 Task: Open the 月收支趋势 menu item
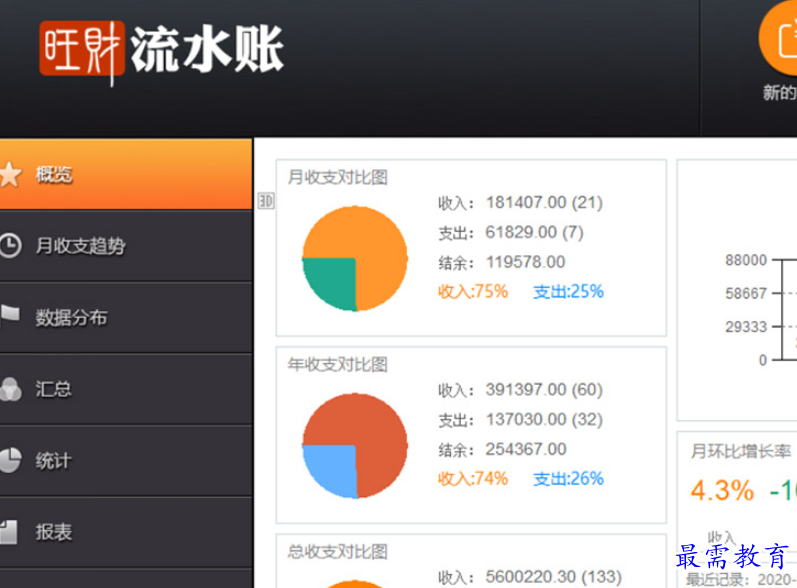126,245
